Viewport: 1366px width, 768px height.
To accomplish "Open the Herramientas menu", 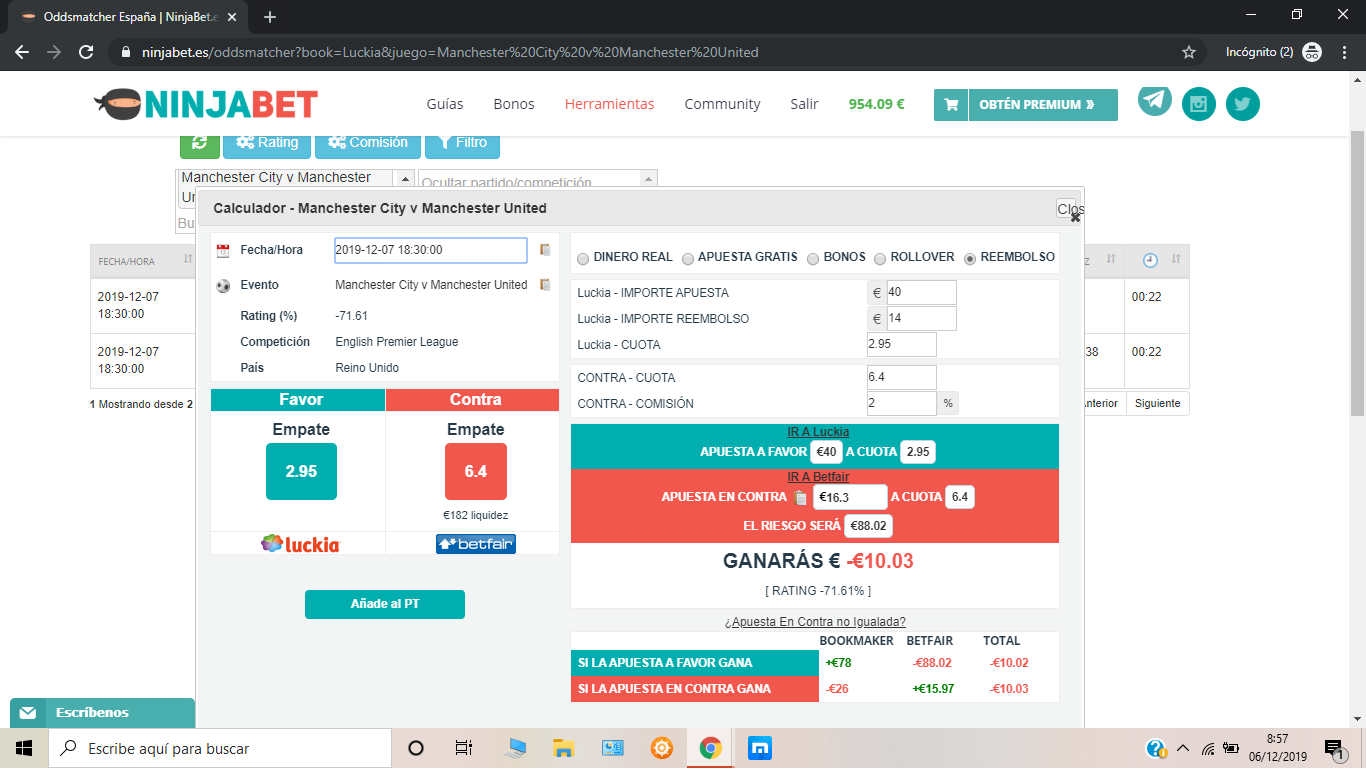I will (609, 104).
